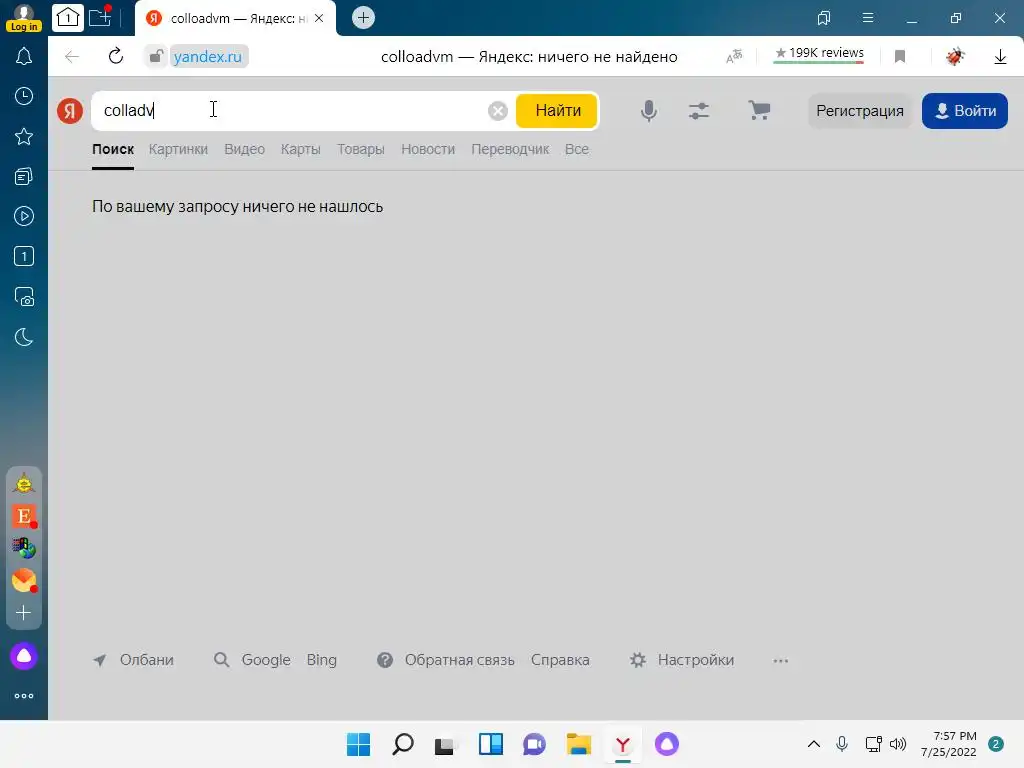
Task: Click into the search query field
Action: 291,110
